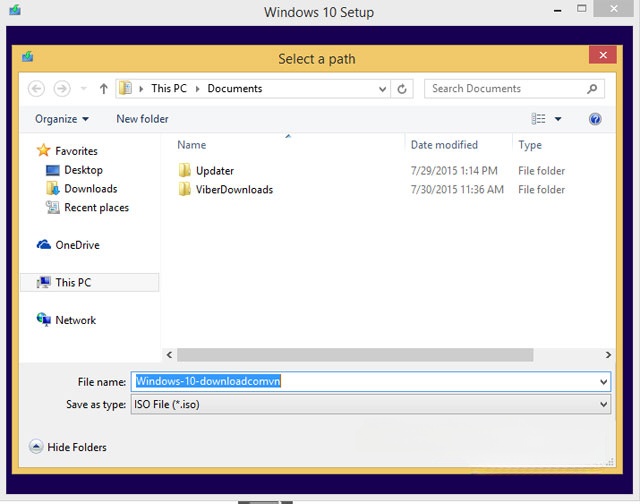Click the Windows 10 Setup window icon
This screenshot has width=640, height=504.
[15, 9]
